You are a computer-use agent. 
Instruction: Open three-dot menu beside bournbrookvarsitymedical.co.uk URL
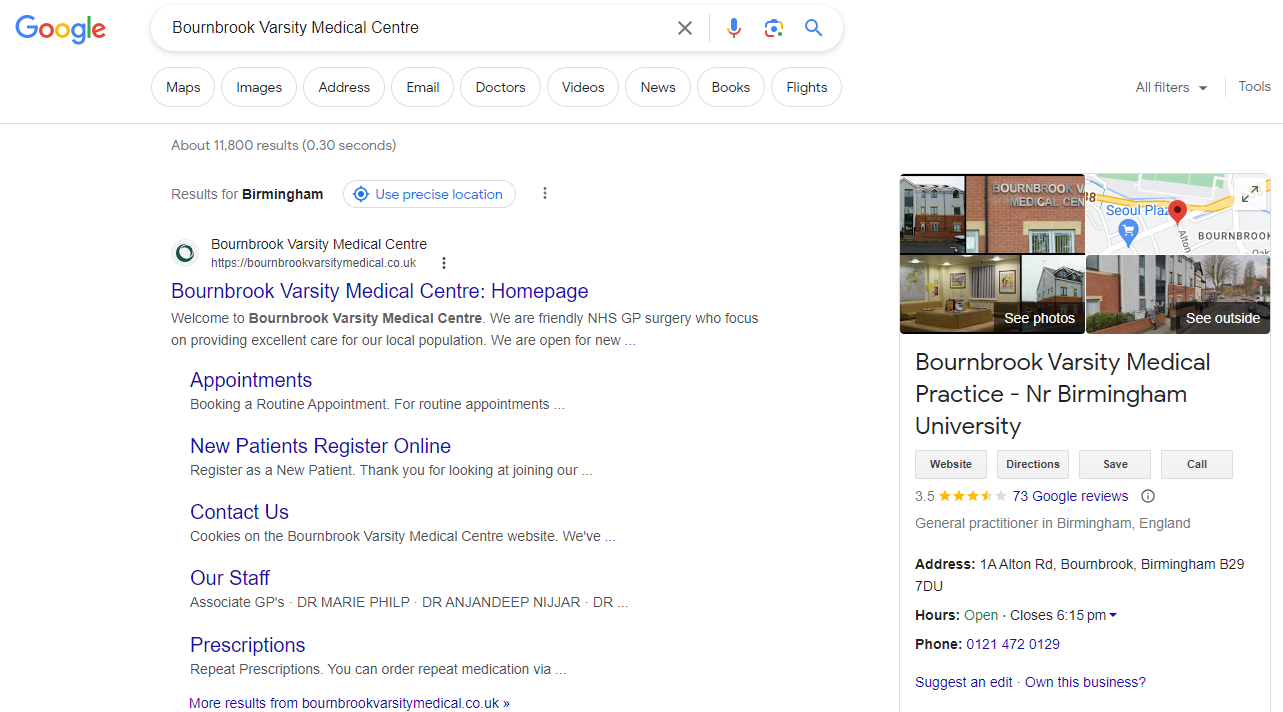click(444, 263)
